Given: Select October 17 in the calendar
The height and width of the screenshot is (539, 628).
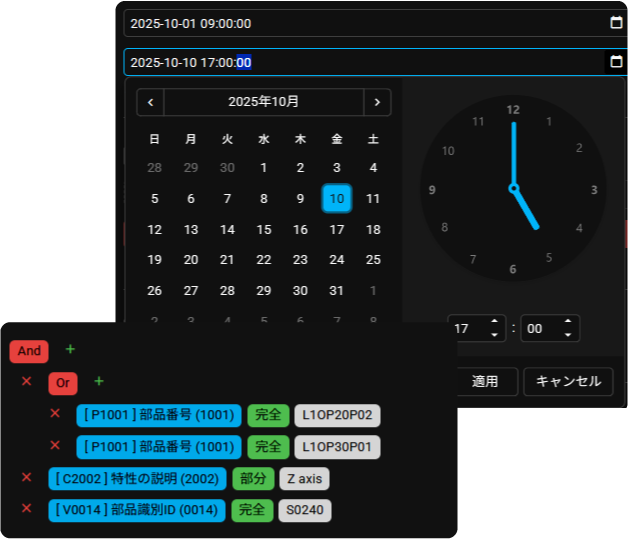Looking at the screenshot, I should (x=337, y=230).
